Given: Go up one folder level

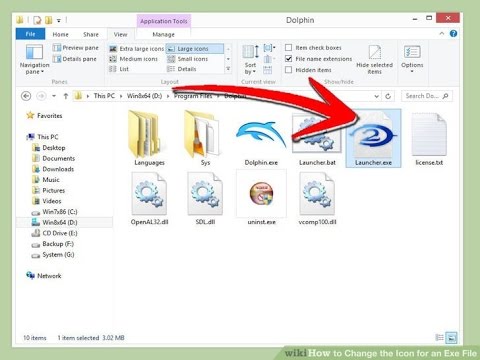Looking at the screenshot, I should [x=66, y=96].
